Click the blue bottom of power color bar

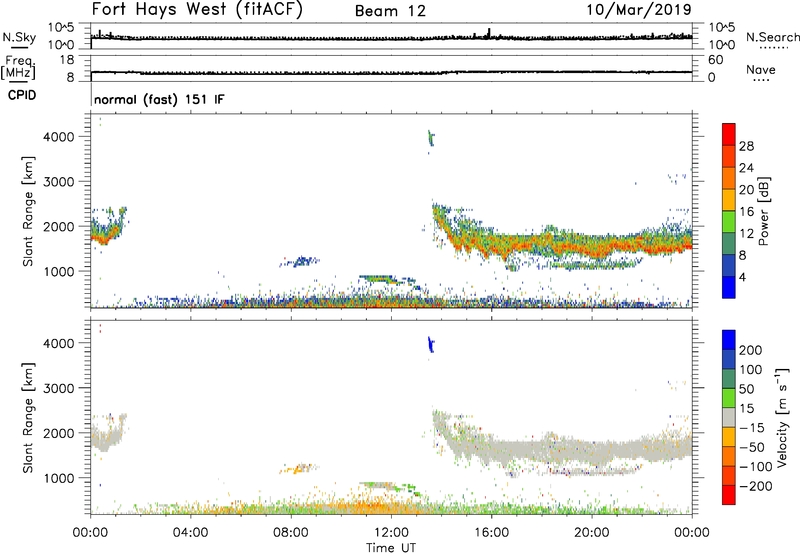729,287
